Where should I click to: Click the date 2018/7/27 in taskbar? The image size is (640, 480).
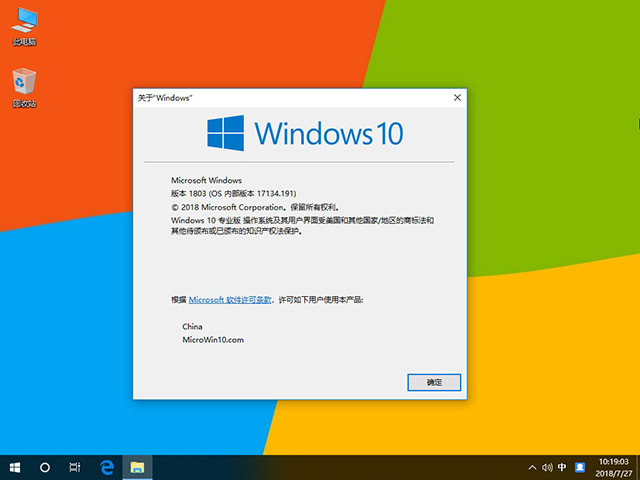point(613,474)
